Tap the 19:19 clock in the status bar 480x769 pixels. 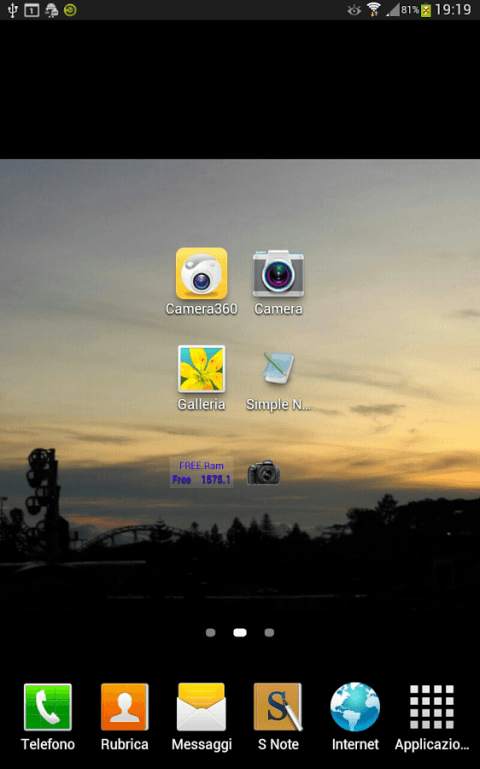(x=453, y=9)
